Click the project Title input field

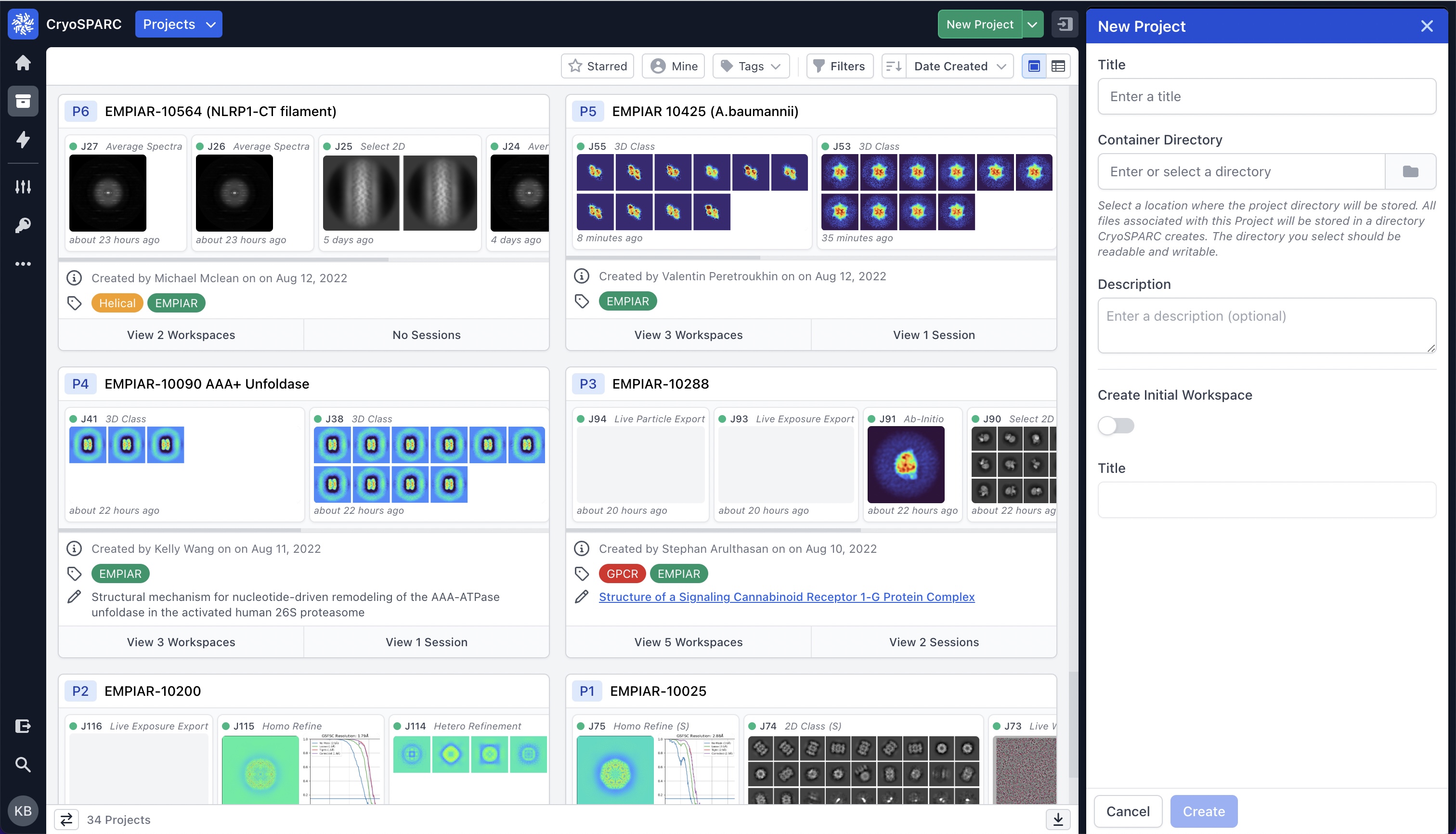pyautogui.click(x=1266, y=96)
